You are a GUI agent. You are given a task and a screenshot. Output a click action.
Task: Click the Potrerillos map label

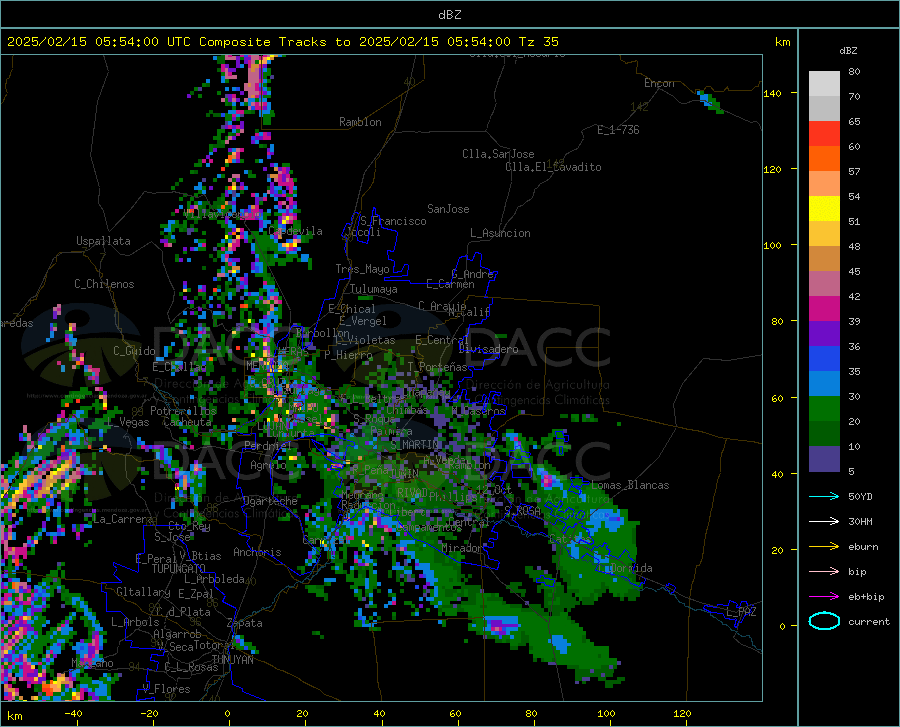(183, 411)
